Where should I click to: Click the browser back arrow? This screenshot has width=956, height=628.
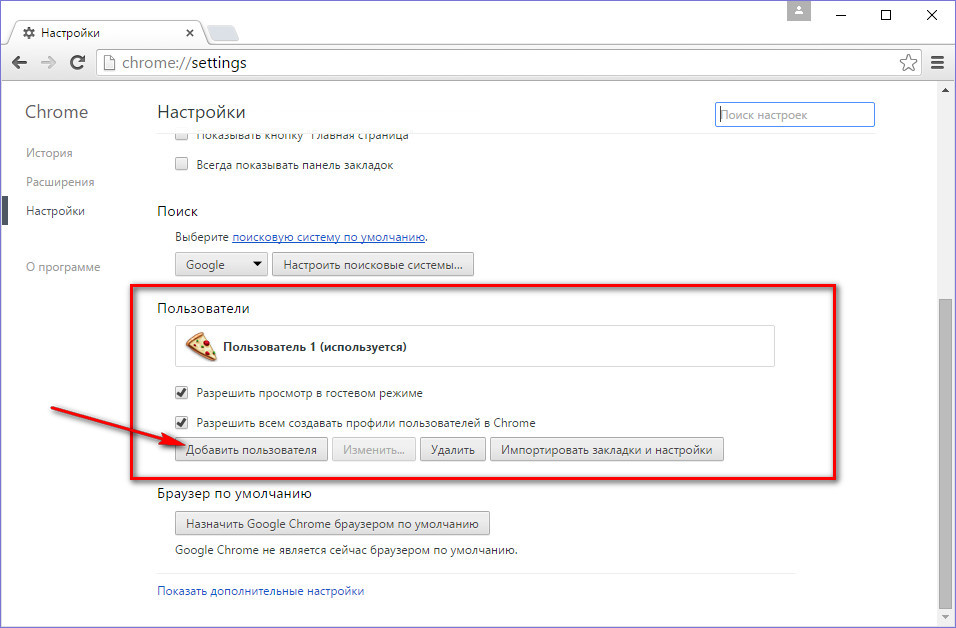(19, 62)
